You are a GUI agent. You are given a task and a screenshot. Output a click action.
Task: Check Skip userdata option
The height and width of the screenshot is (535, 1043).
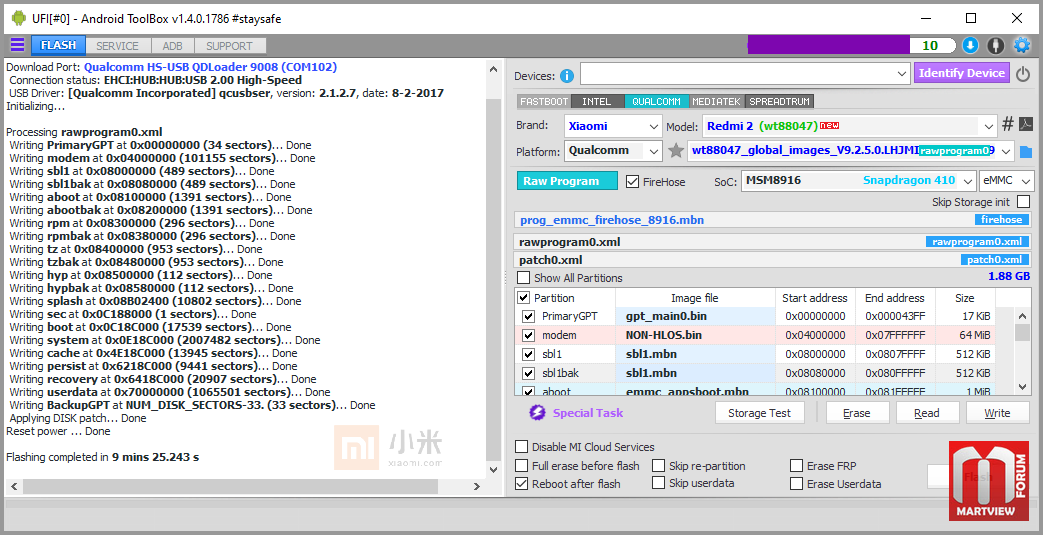(659, 482)
